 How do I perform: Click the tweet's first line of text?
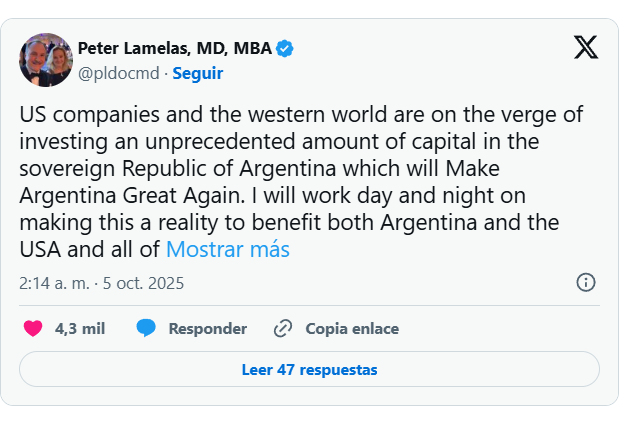(301, 114)
